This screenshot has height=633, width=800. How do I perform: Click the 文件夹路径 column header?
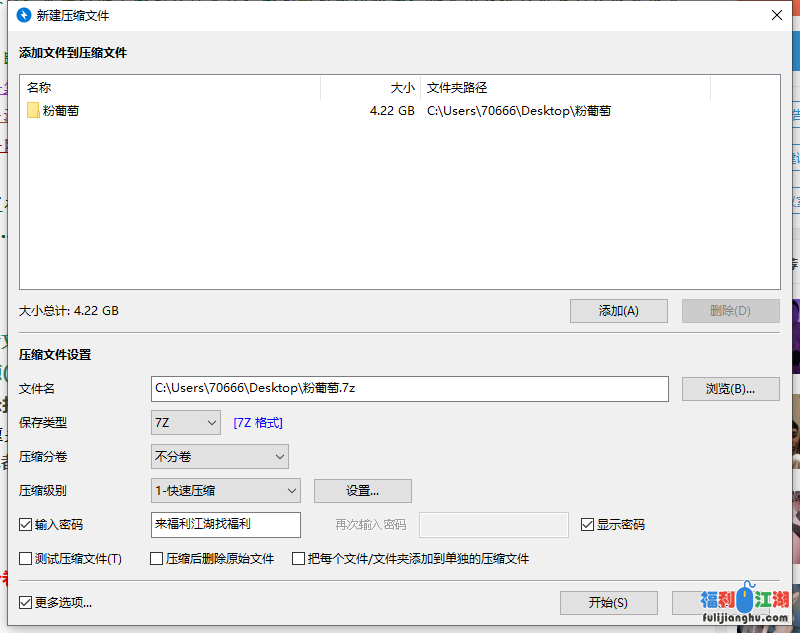click(x=565, y=88)
